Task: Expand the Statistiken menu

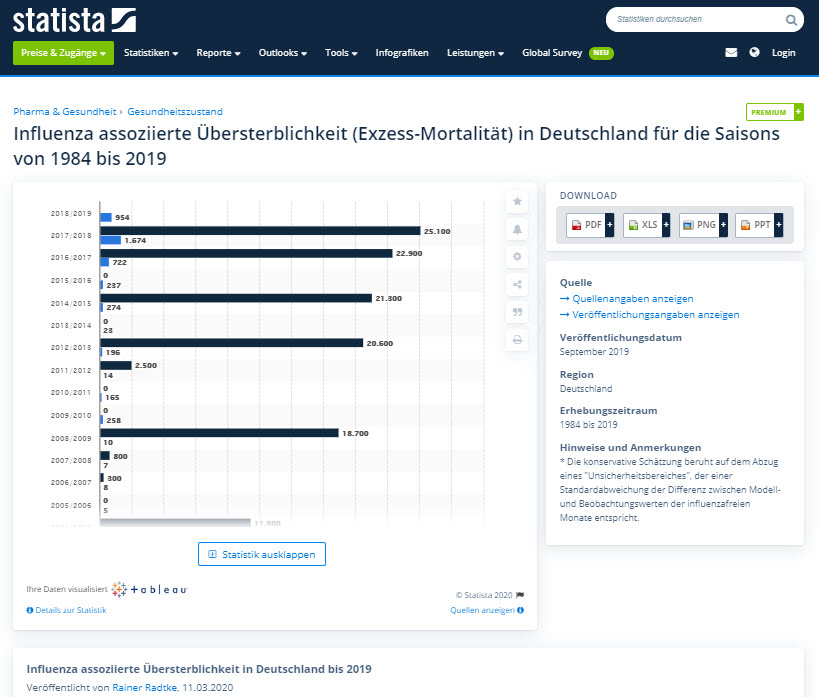Action: pos(151,53)
